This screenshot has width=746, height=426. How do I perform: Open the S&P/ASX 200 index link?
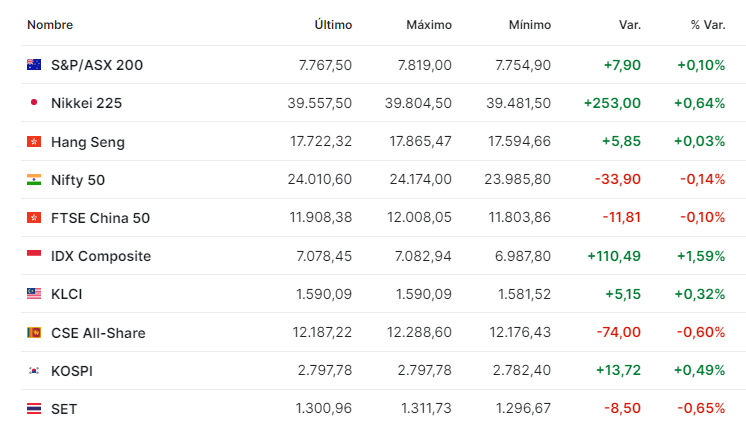pyautogui.click(x=97, y=65)
